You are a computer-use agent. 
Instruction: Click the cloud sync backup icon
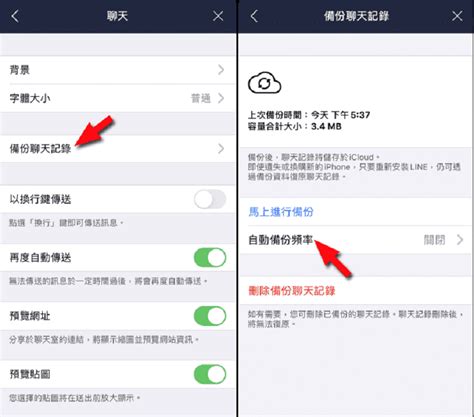pyautogui.click(x=264, y=83)
